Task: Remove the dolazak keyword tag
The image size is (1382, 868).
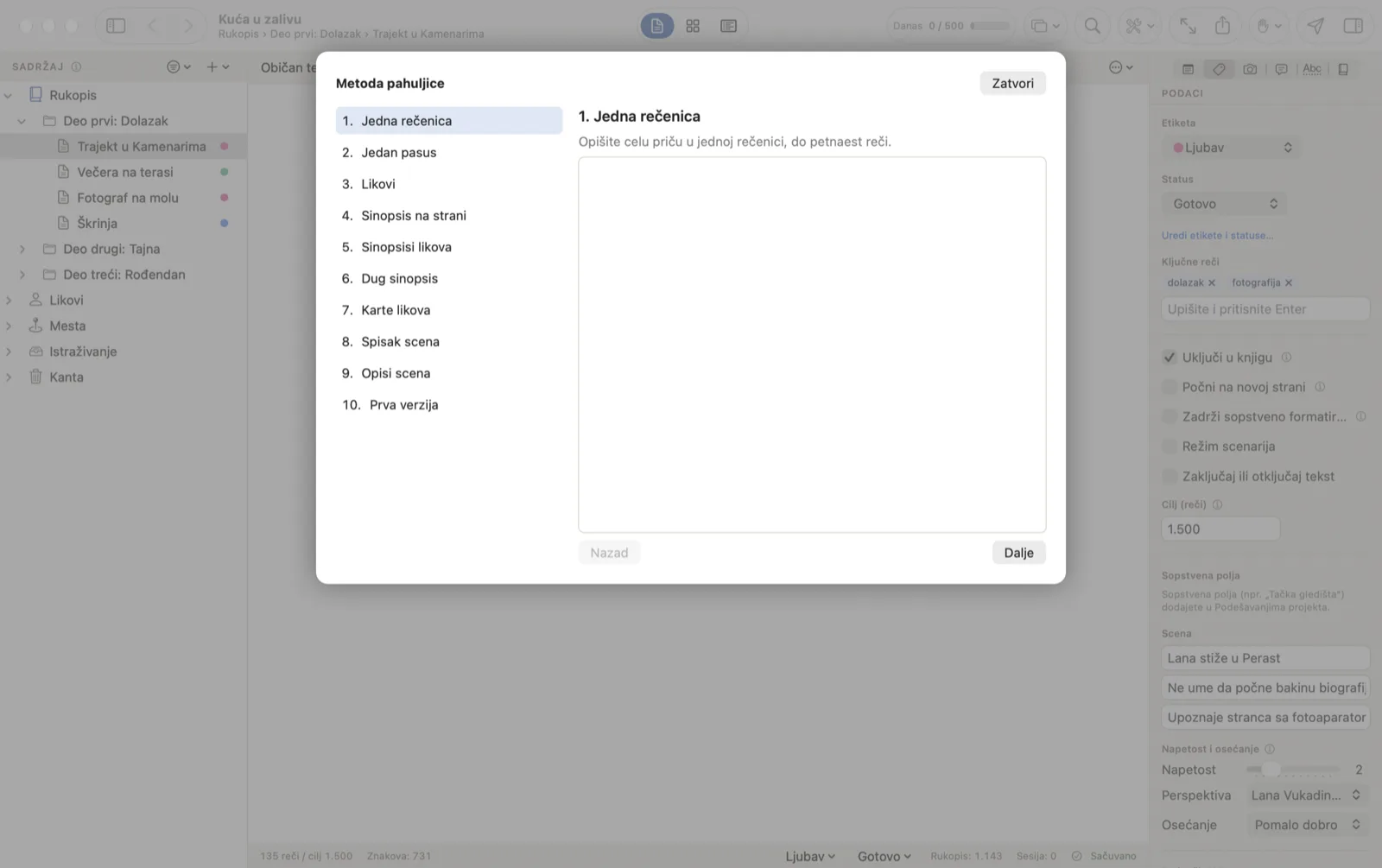Action: coord(1211,282)
